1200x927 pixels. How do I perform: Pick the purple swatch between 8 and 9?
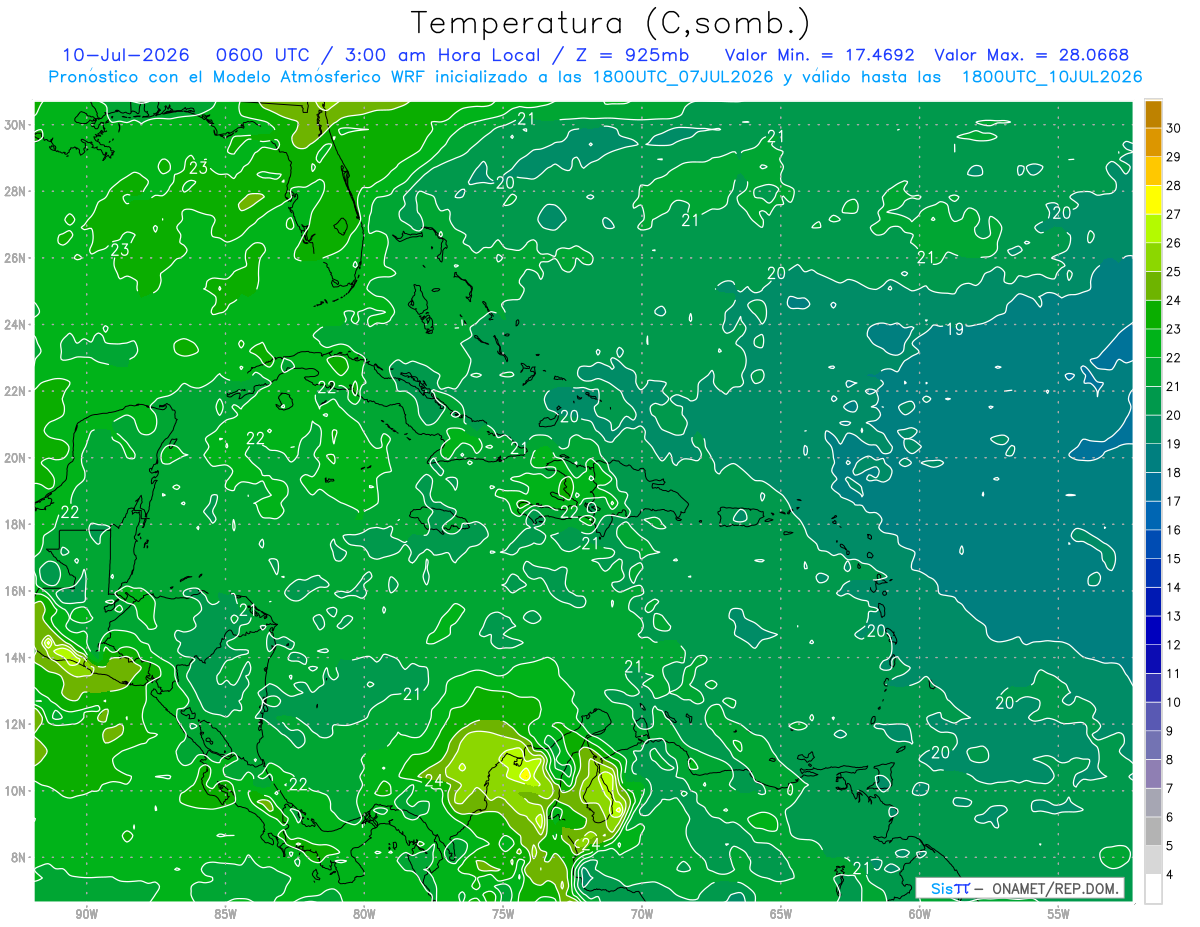tap(1153, 746)
